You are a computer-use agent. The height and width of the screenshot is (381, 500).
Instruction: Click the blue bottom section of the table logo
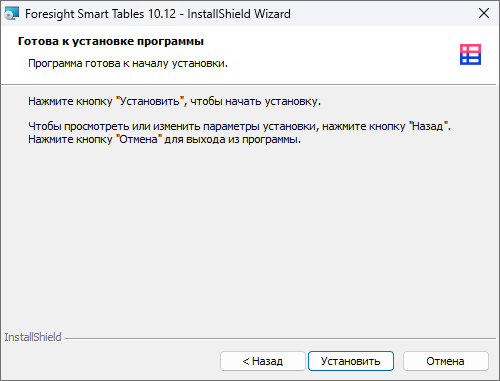tap(470, 59)
